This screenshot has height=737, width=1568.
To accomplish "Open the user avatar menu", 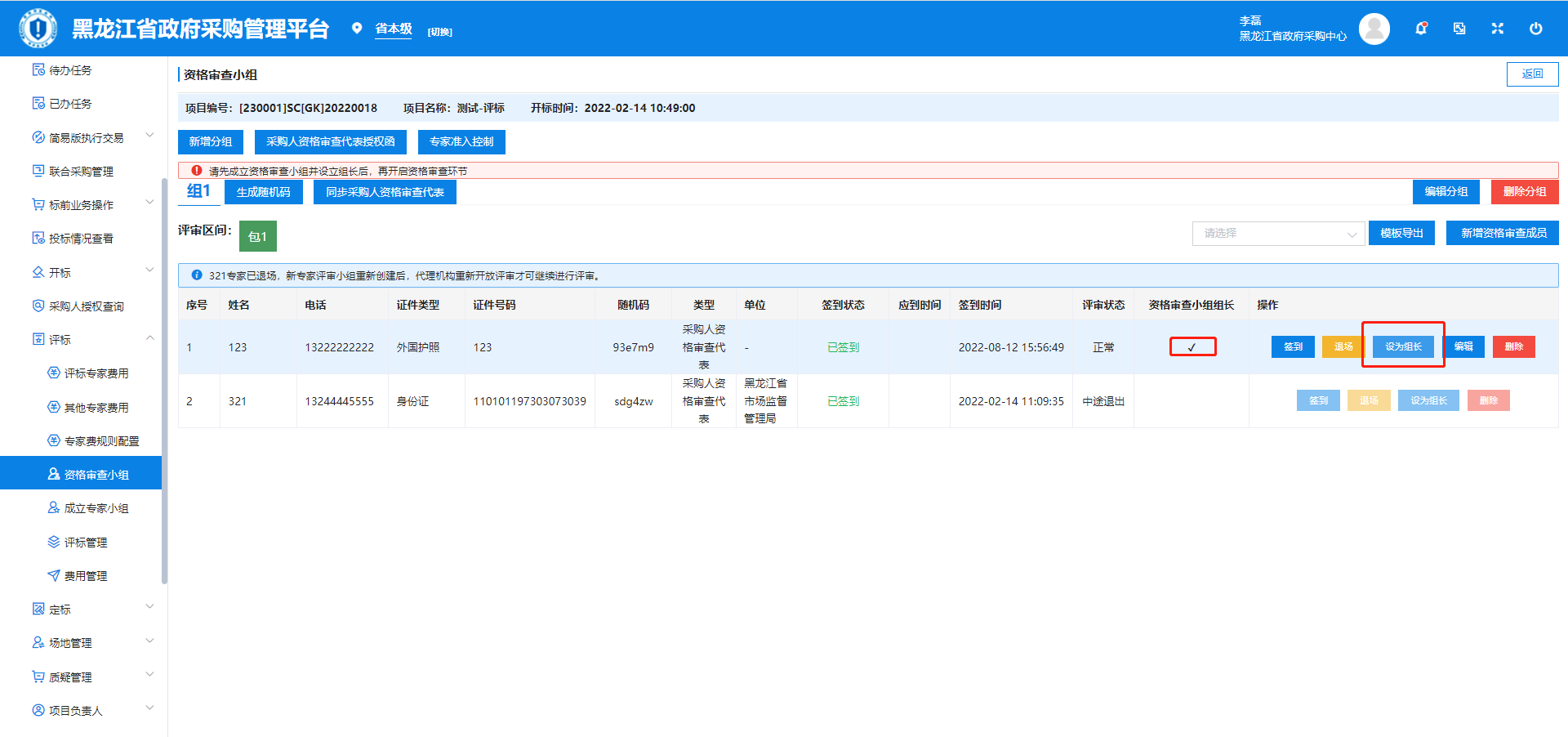I will pos(1374,29).
